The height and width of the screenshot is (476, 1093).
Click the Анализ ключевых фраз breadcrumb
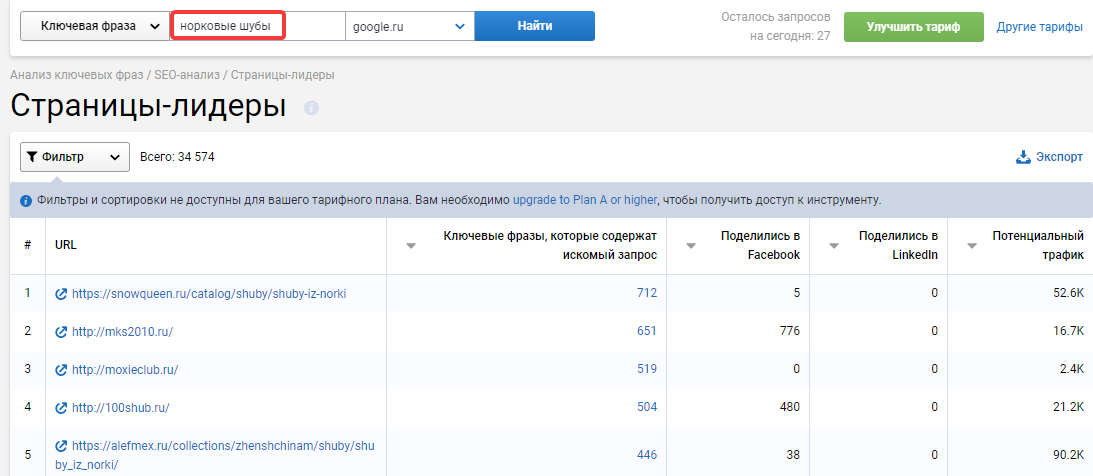click(x=77, y=74)
